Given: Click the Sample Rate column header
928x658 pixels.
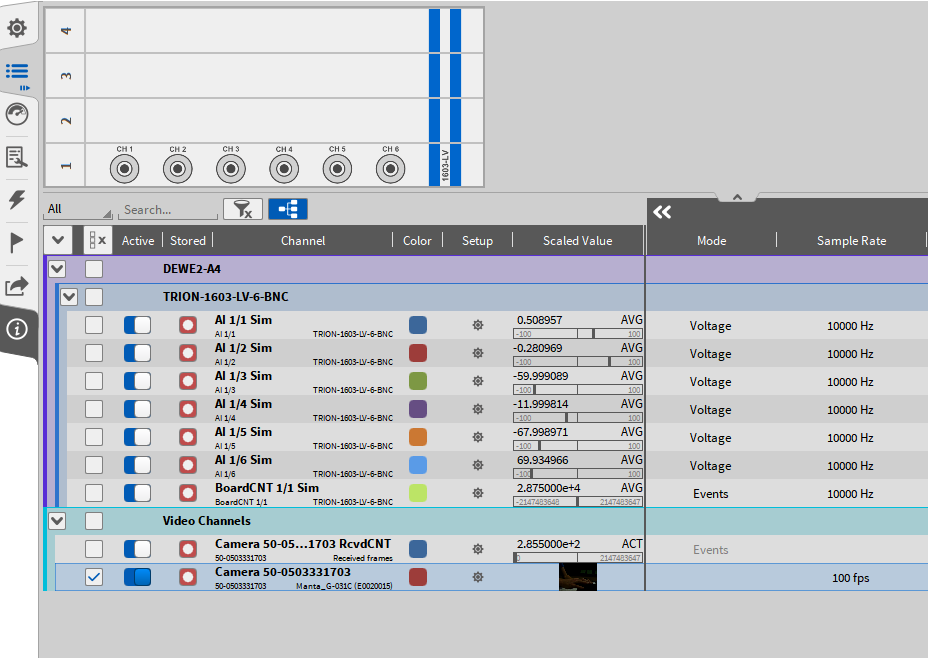Looking at the screenshot, I should pos(851,241).
